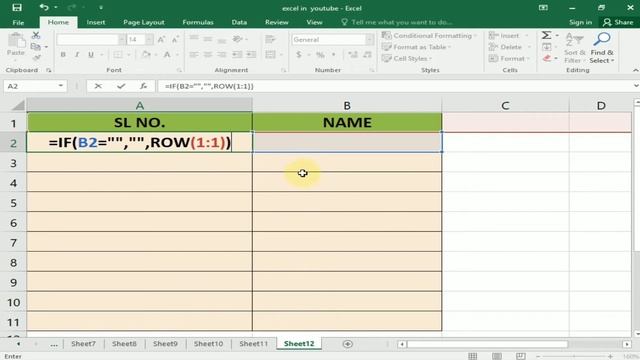Screen dimensions: 640x360
Task: Click the zoom slider in status bar
Action: (574, 356)
